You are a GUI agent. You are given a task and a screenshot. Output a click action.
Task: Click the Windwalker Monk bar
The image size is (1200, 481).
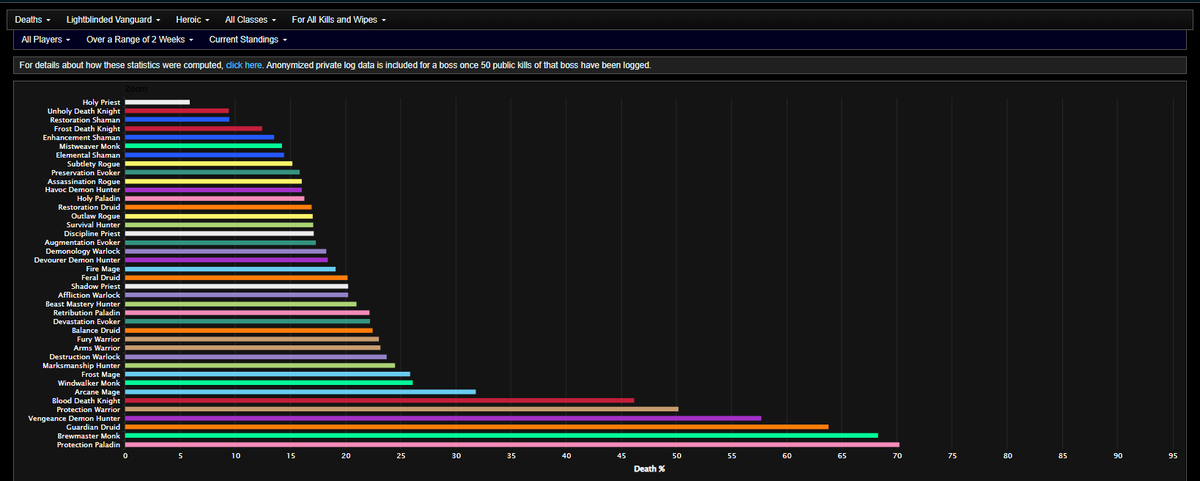pyautogui.click(x=269, y=383)
